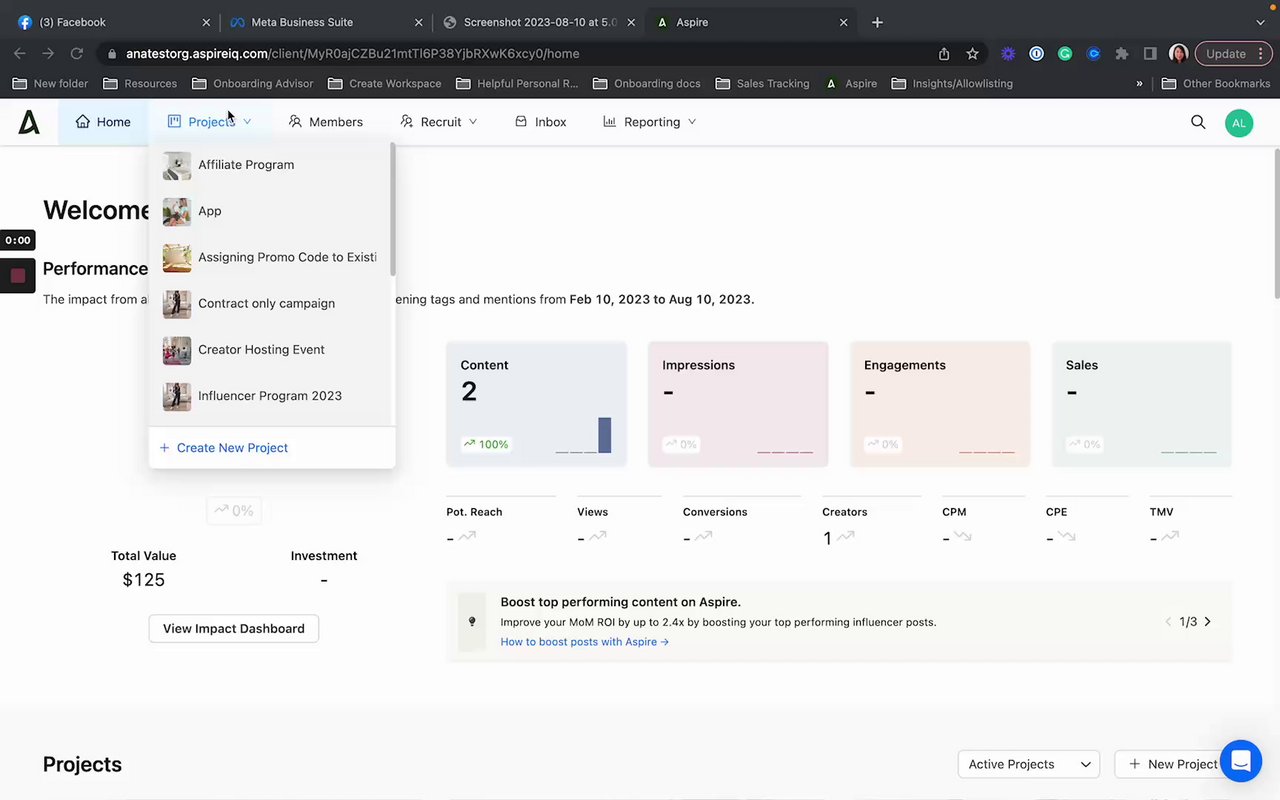Reload the page in the browser
The image size is (1280, 800).
76,54
